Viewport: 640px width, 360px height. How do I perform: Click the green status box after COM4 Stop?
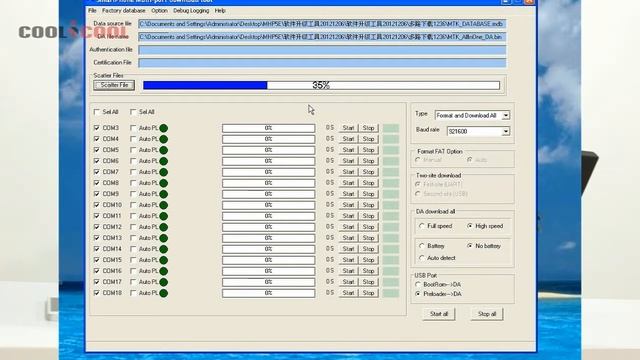pyautogui.click(x=391, y=139)
